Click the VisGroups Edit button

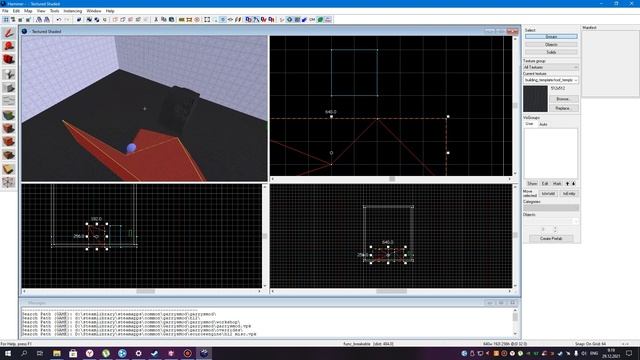coord(545,184)
